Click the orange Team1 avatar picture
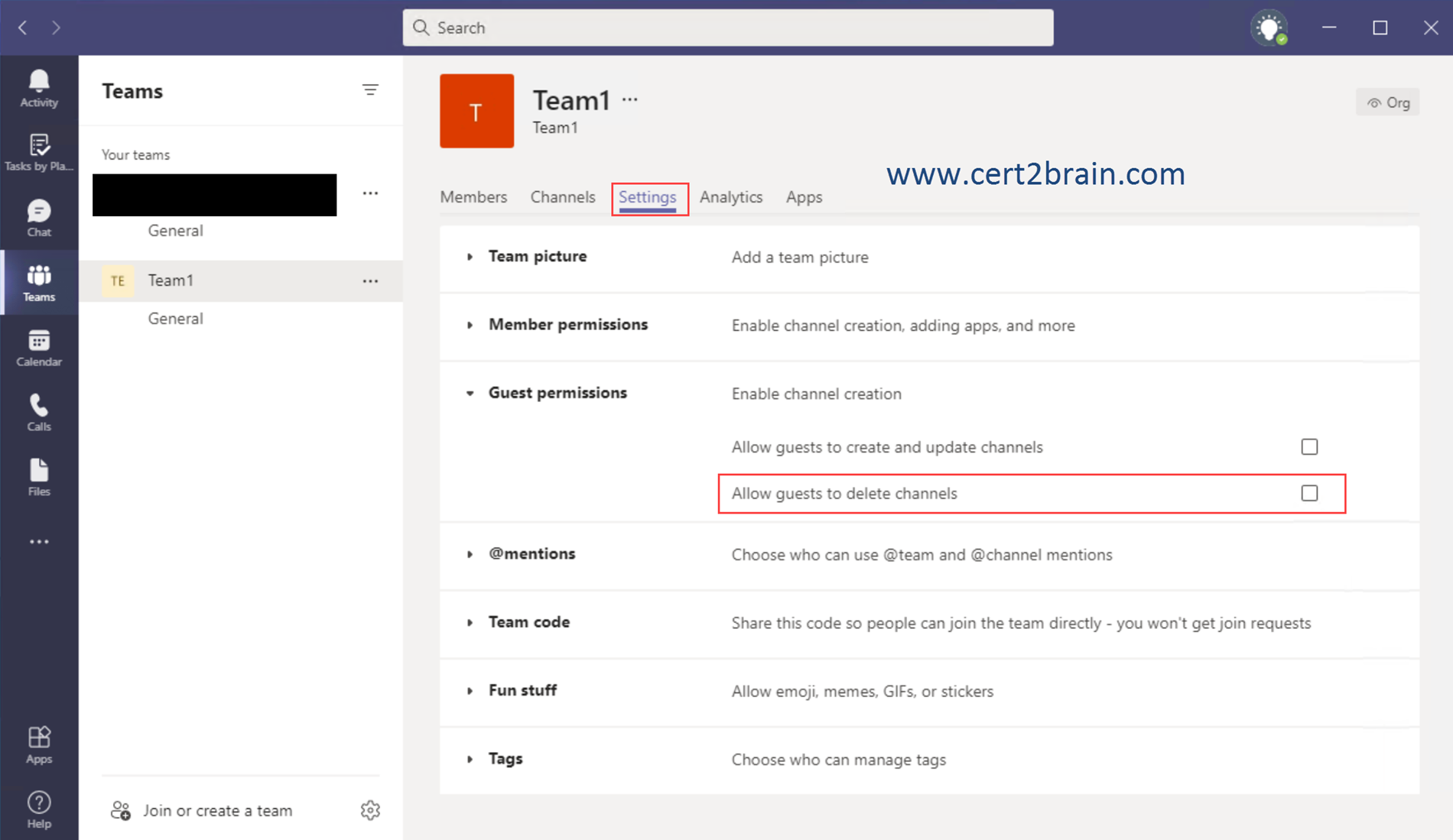The width and height of the screenshot is (1453, 840). tap(476, 111)
